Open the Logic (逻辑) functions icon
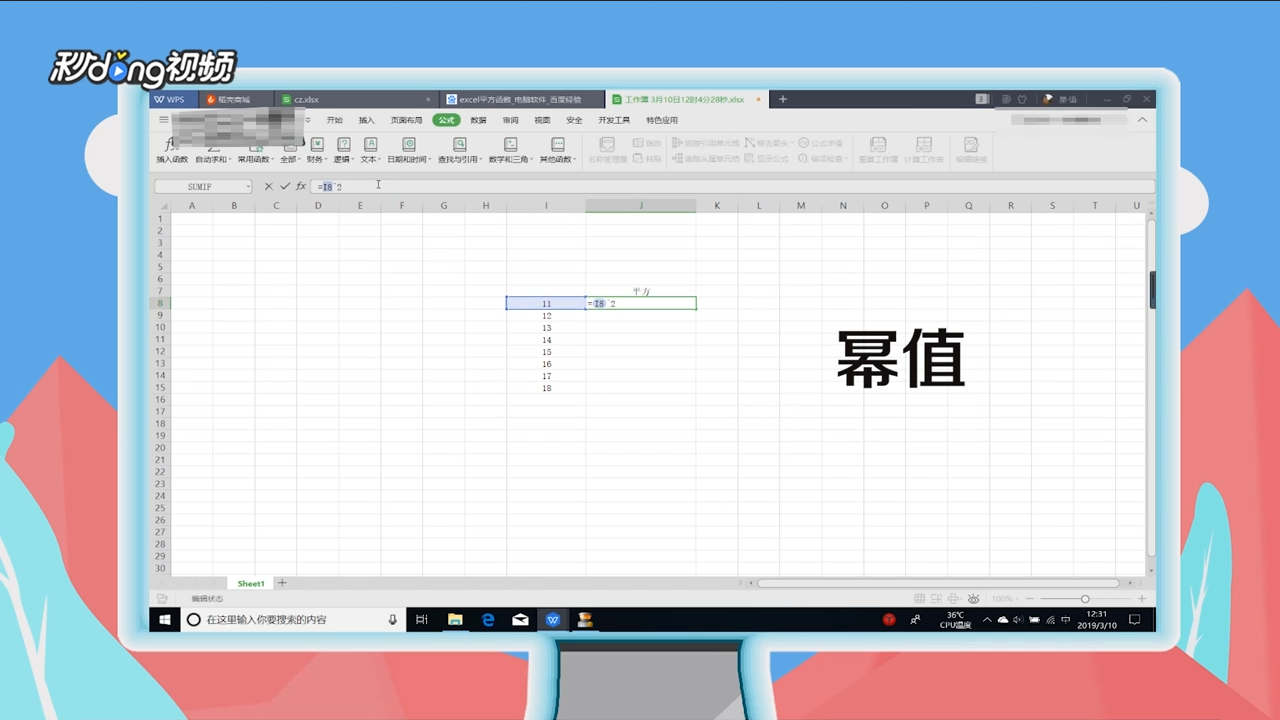 343,145
